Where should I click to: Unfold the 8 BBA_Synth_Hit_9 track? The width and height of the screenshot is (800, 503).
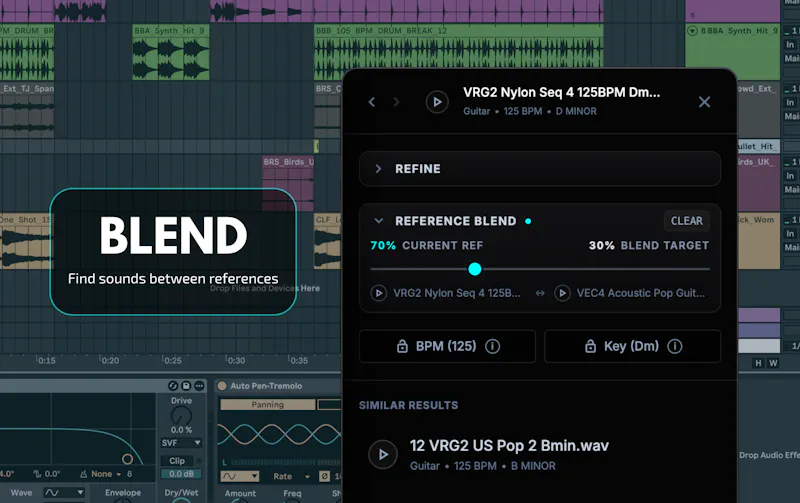692,31
